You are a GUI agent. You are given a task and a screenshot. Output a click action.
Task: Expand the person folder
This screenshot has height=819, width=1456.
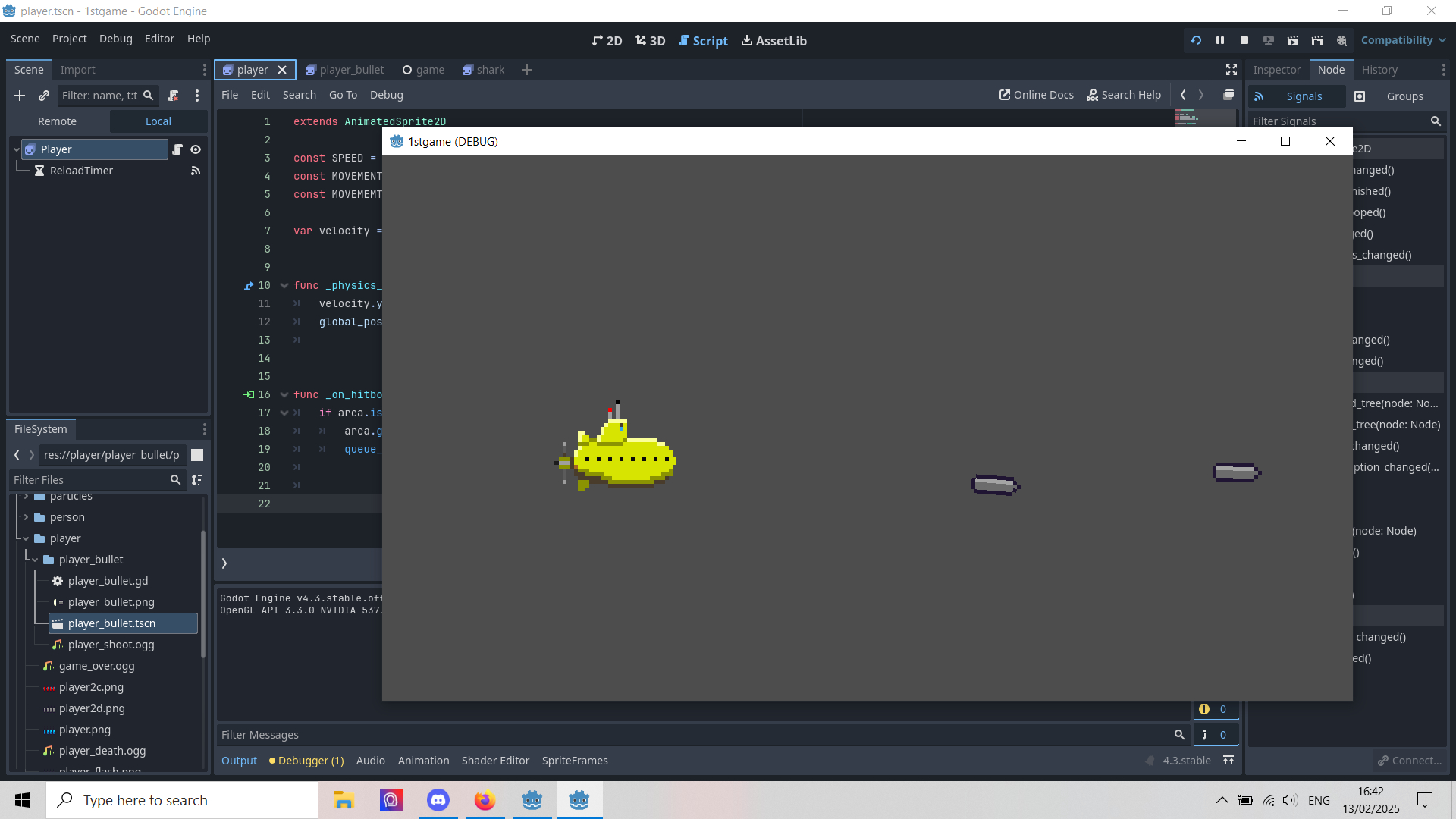(26, 517)
